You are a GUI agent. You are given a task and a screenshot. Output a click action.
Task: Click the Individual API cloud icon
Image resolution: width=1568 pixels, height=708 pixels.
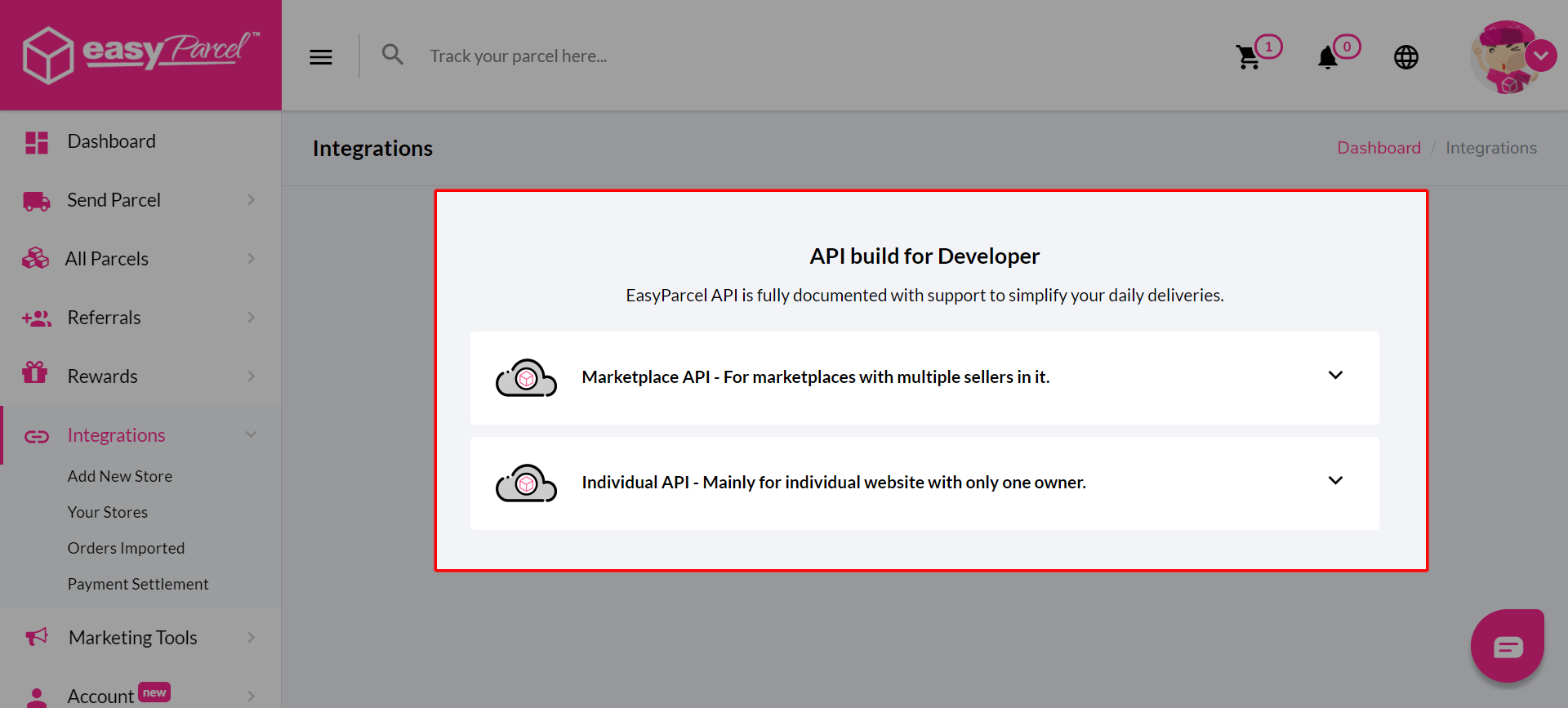(x=526, y=483)
